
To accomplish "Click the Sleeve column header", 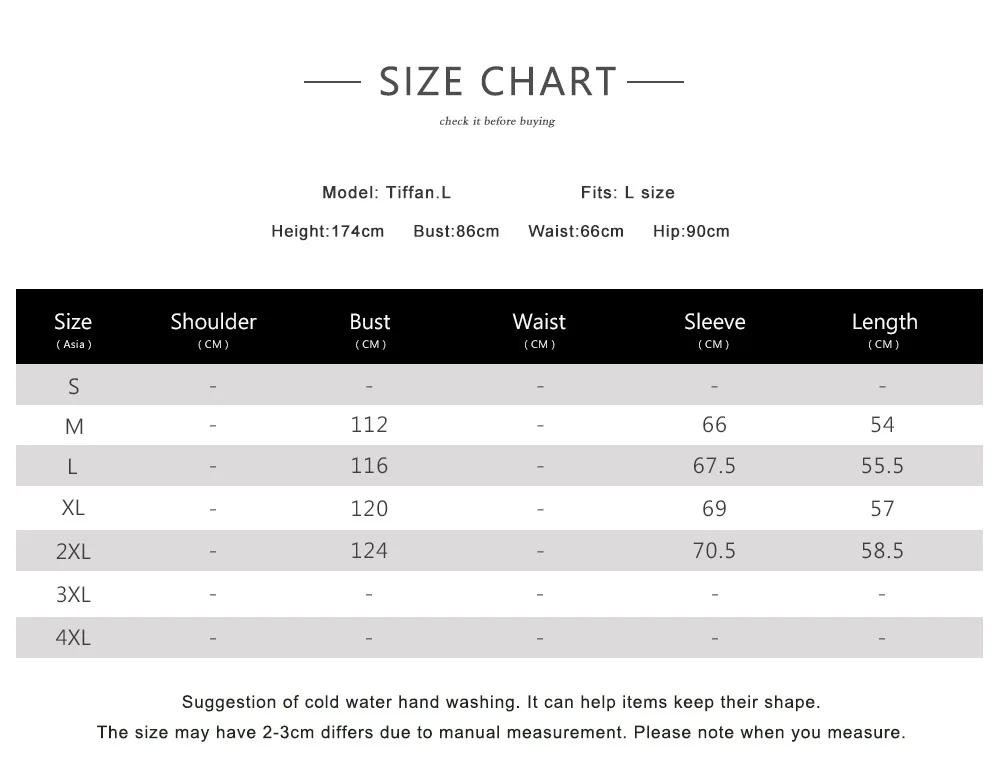I will [x=714, y=328].
